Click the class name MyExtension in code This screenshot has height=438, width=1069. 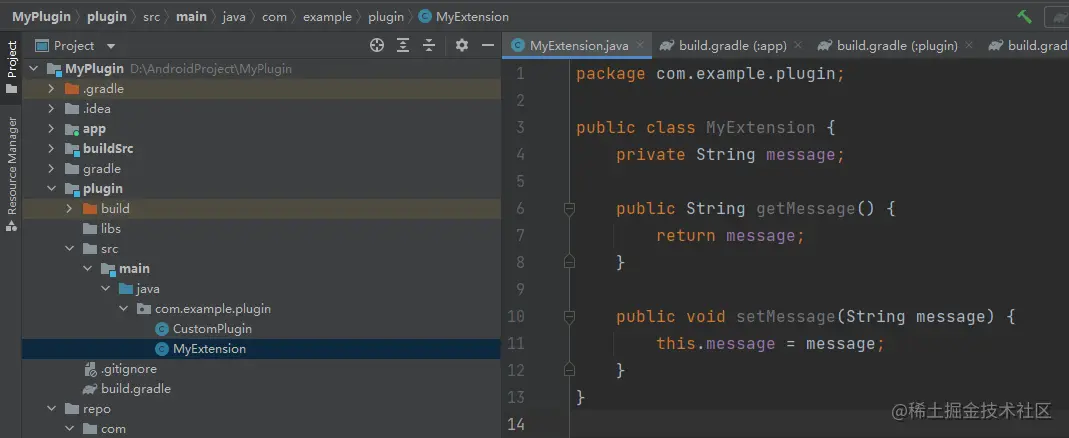click(x=760, y=128)
